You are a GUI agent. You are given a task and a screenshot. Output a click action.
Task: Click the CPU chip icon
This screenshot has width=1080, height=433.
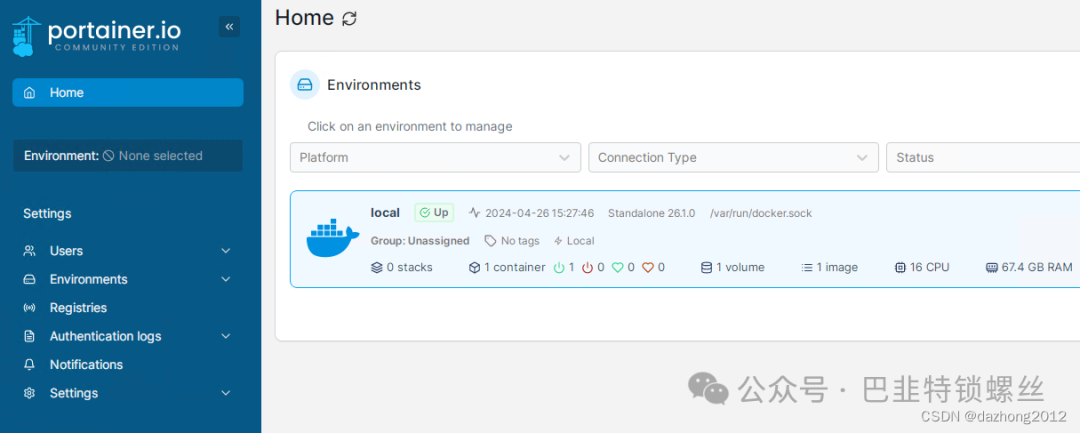pos(901,268)
